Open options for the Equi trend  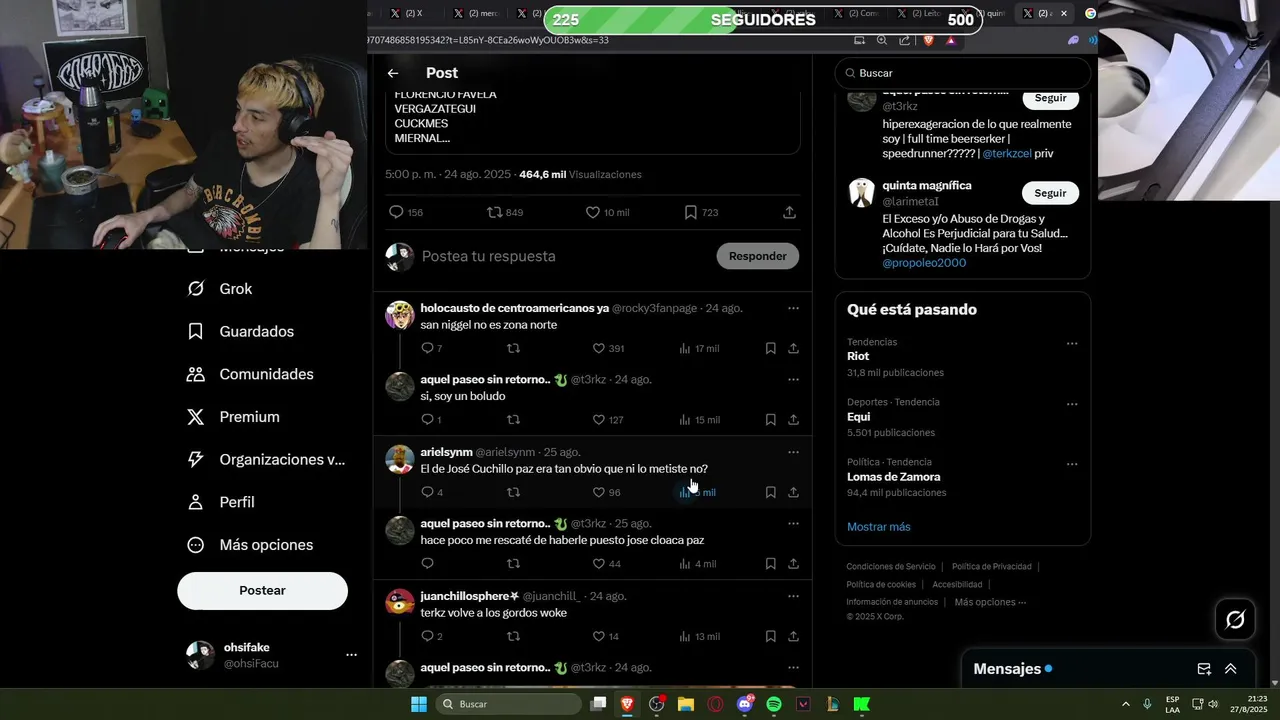(1072, 404)
